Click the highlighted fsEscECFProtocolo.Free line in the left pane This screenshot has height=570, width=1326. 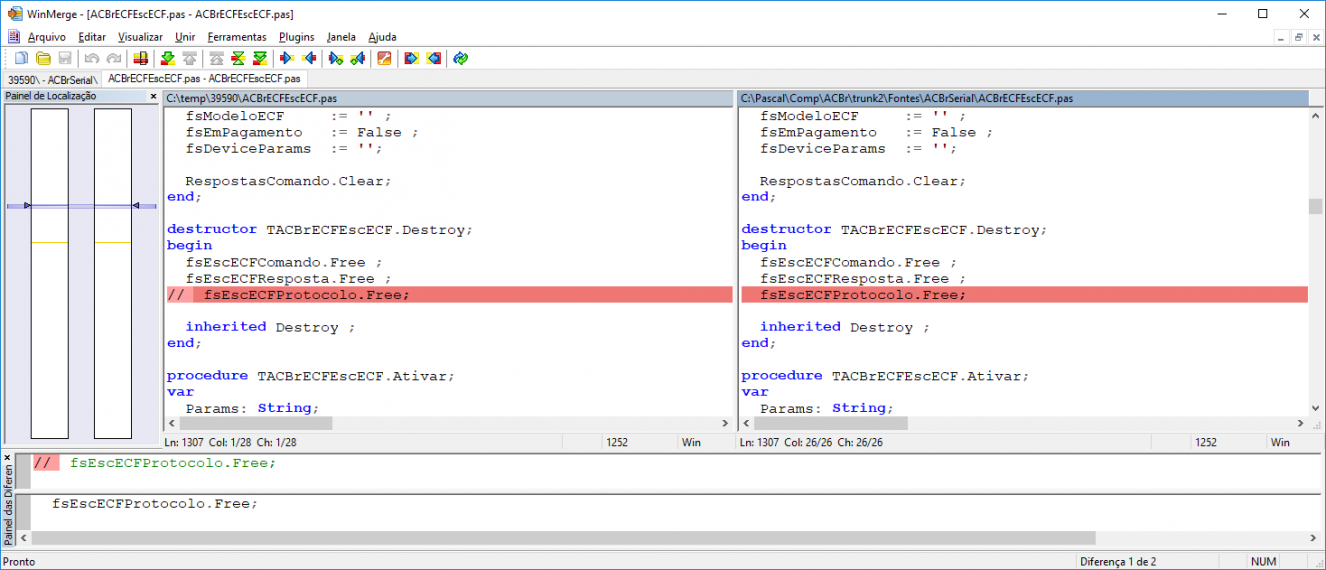pos(449,295)
